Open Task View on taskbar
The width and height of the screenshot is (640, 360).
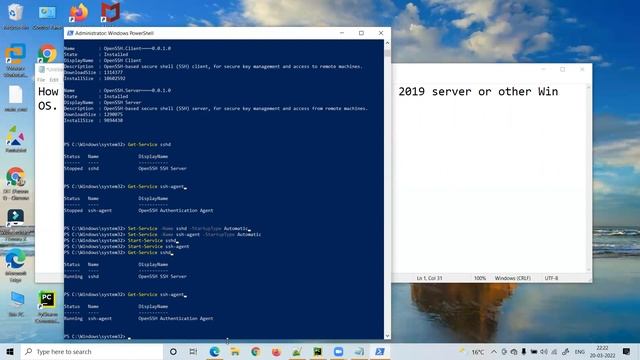(x=193, y=351)
